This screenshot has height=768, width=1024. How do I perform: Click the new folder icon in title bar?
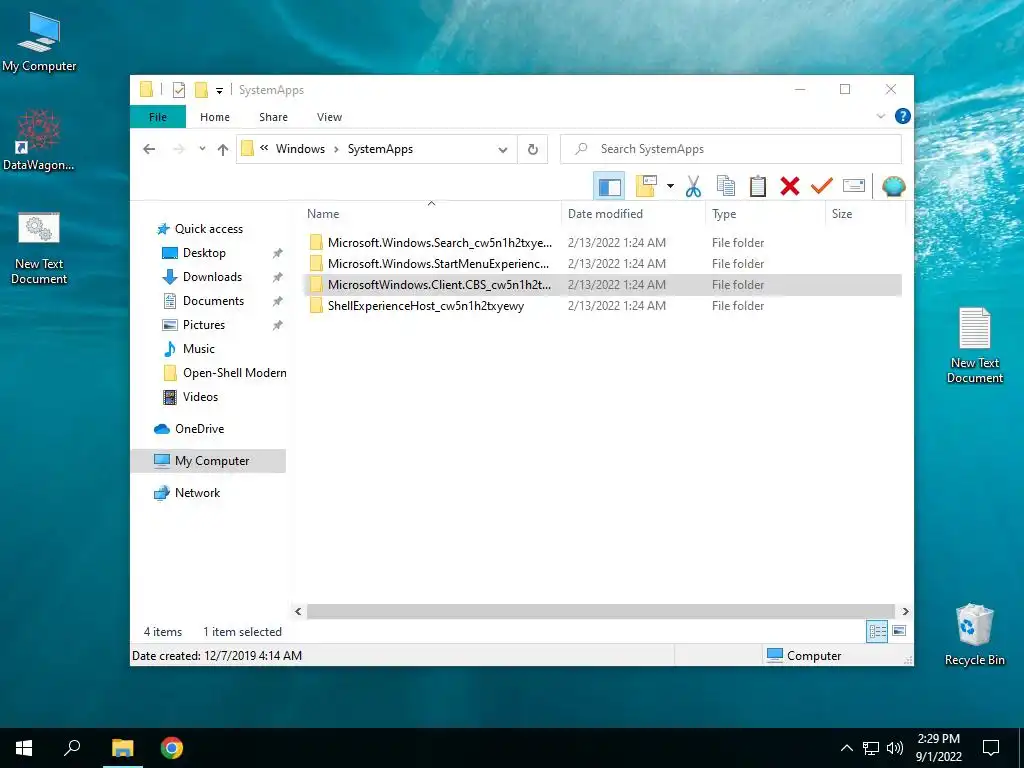tap(201, 90)
